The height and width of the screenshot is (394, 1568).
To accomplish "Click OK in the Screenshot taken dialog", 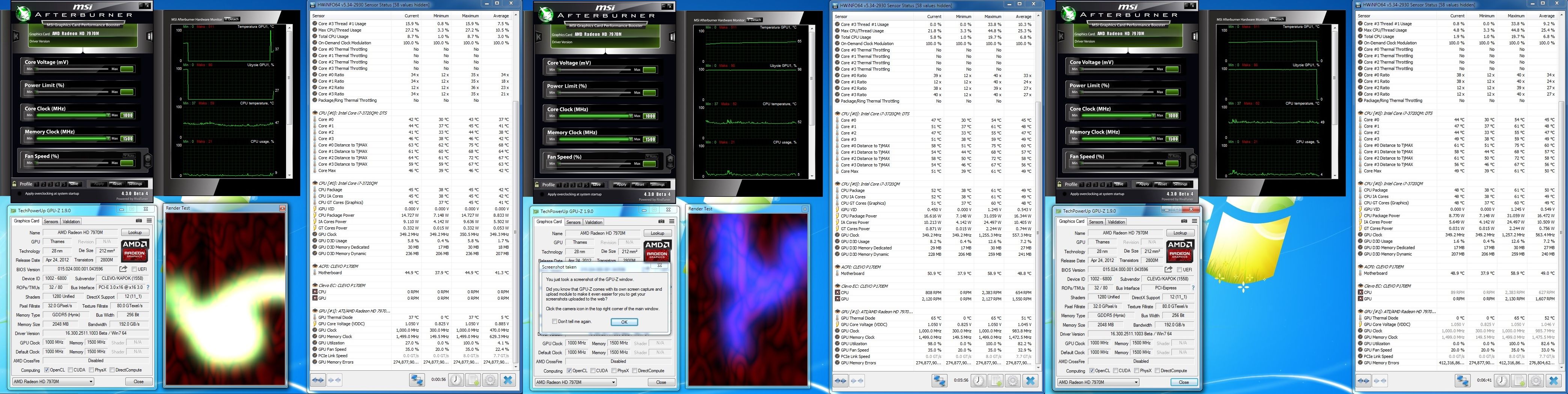I will 624,322.
